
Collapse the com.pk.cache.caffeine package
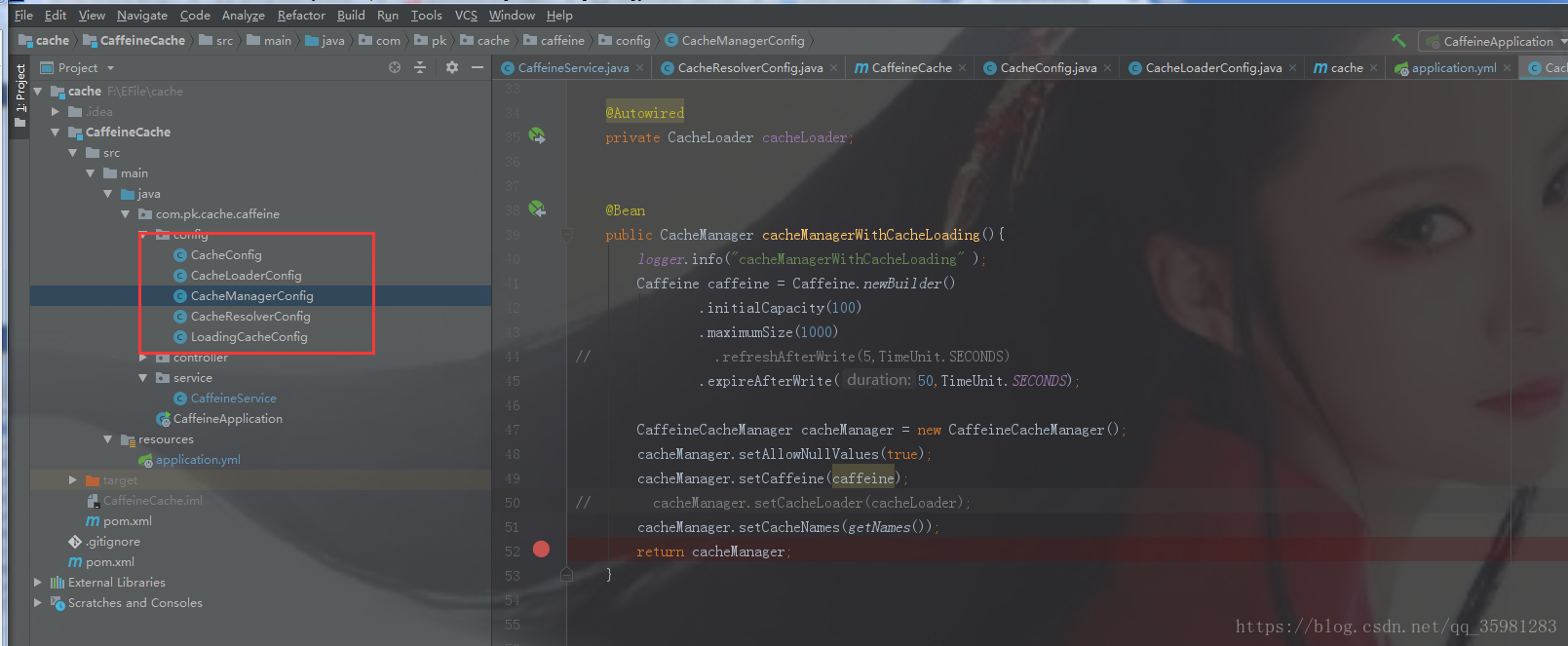click(x=126, y=214)
